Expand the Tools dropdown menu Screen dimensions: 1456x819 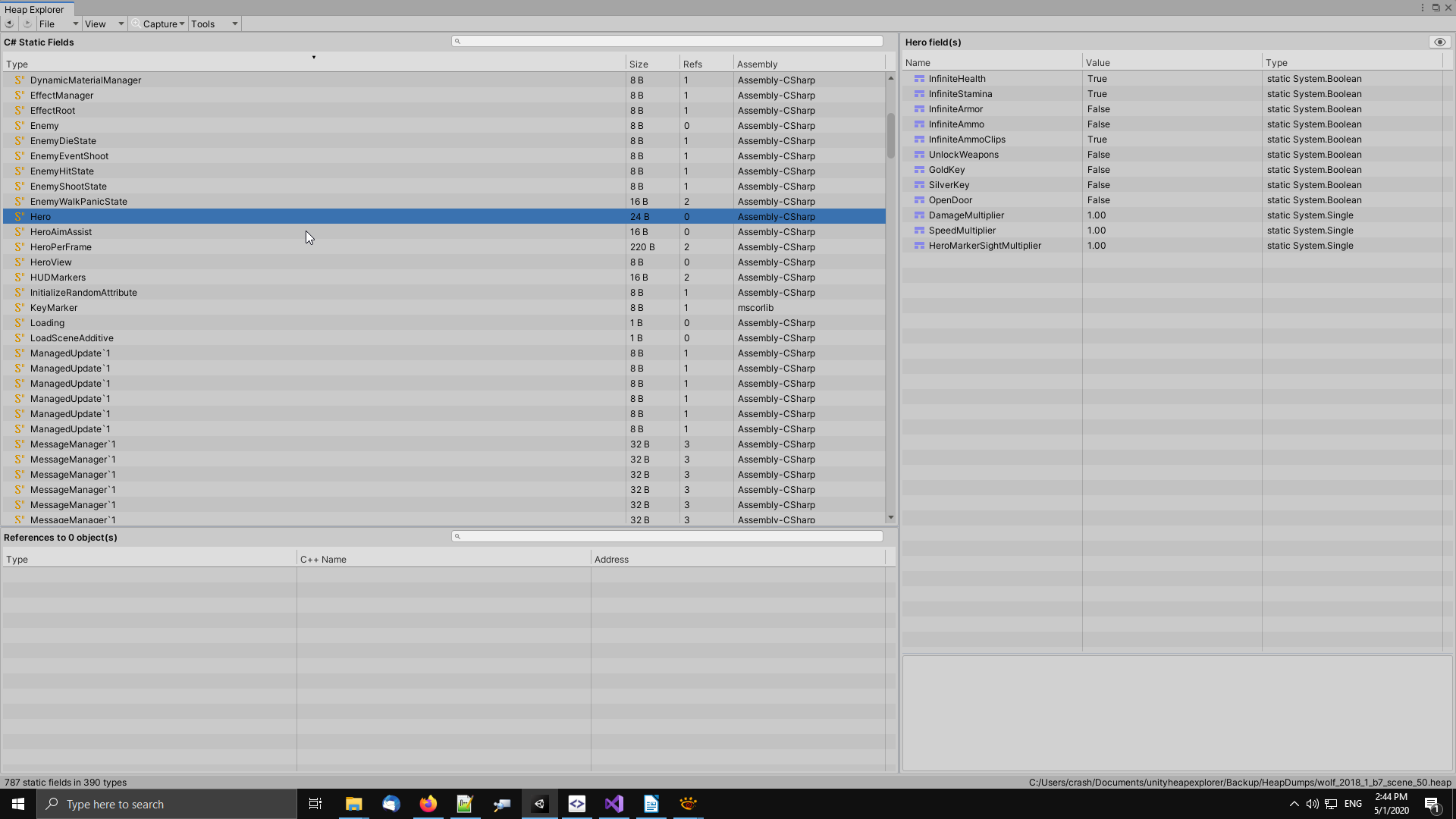[214, 24]
